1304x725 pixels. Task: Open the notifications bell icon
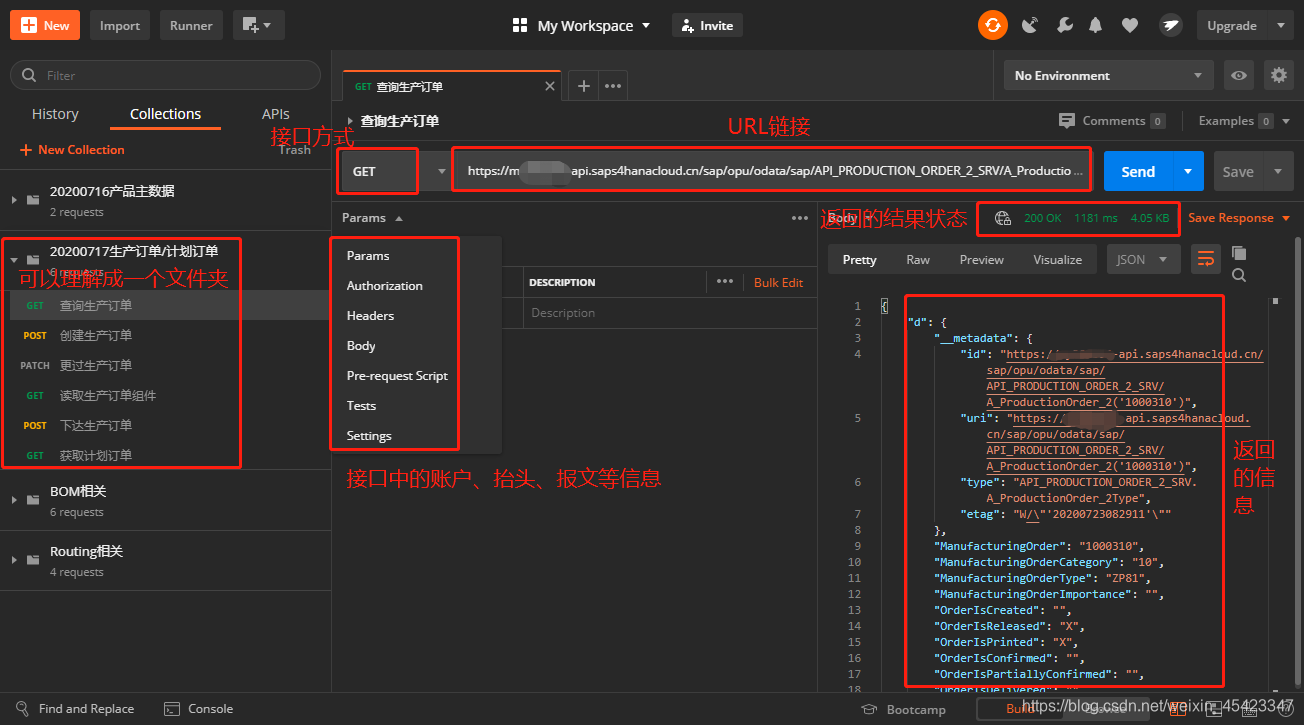pyautogui.click(x=1096, y=26)
